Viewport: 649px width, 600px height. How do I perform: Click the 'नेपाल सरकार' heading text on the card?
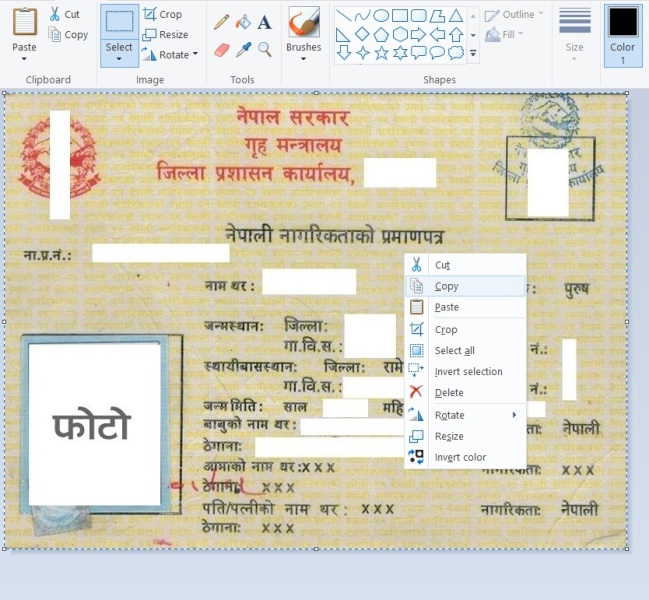tap(293, 117)
